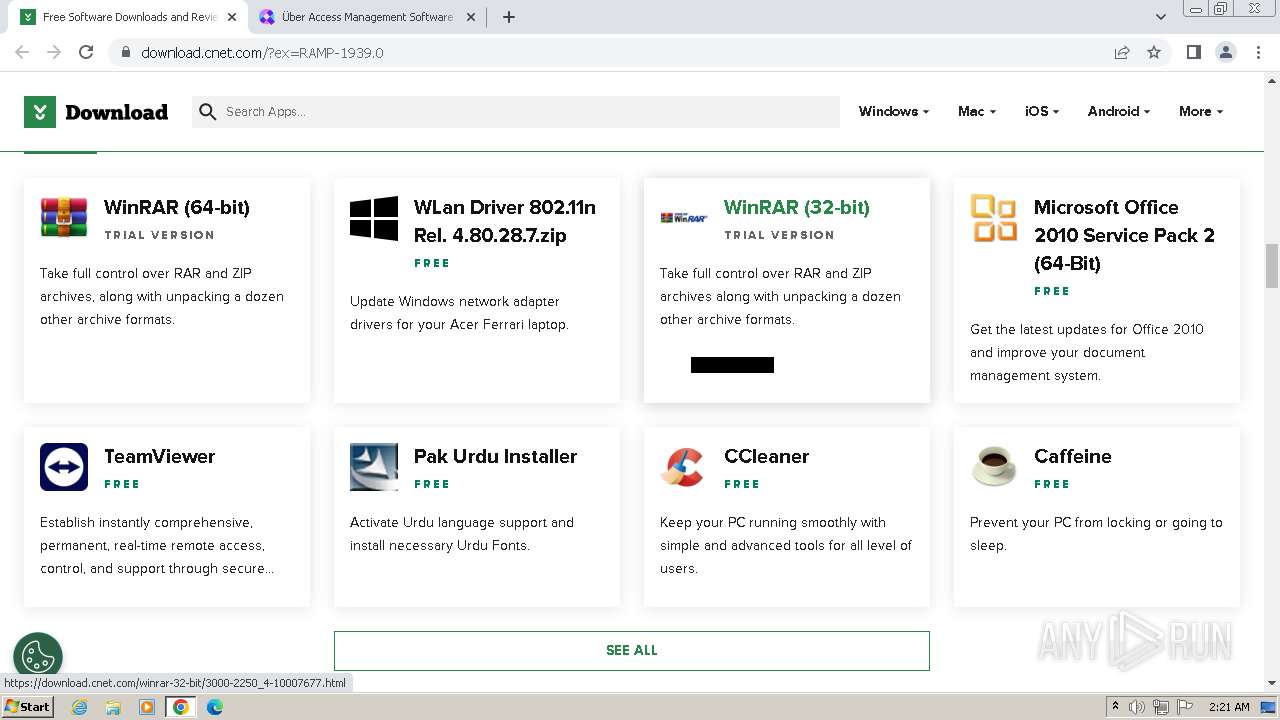Screen dimensions: 1280x720
Task: Click the Microsoft Office 2010 icon
Action: (994, 218)
